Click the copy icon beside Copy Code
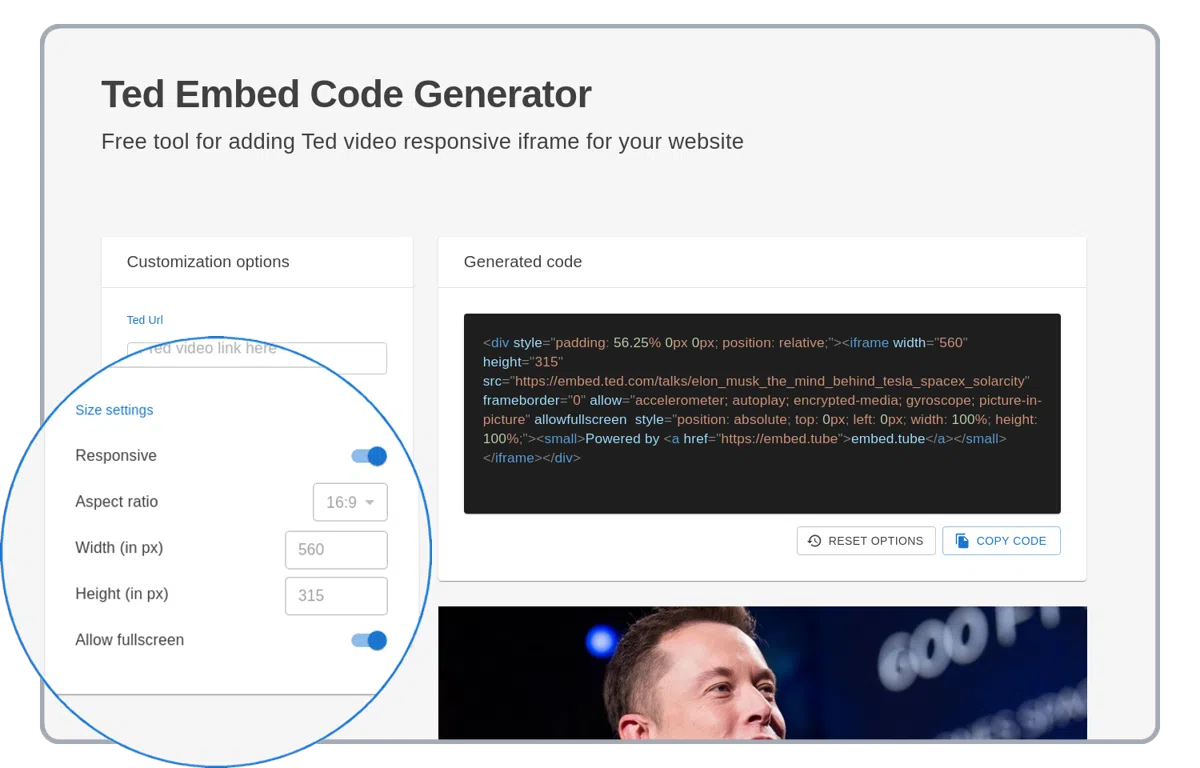 click(x=962, y=541)
